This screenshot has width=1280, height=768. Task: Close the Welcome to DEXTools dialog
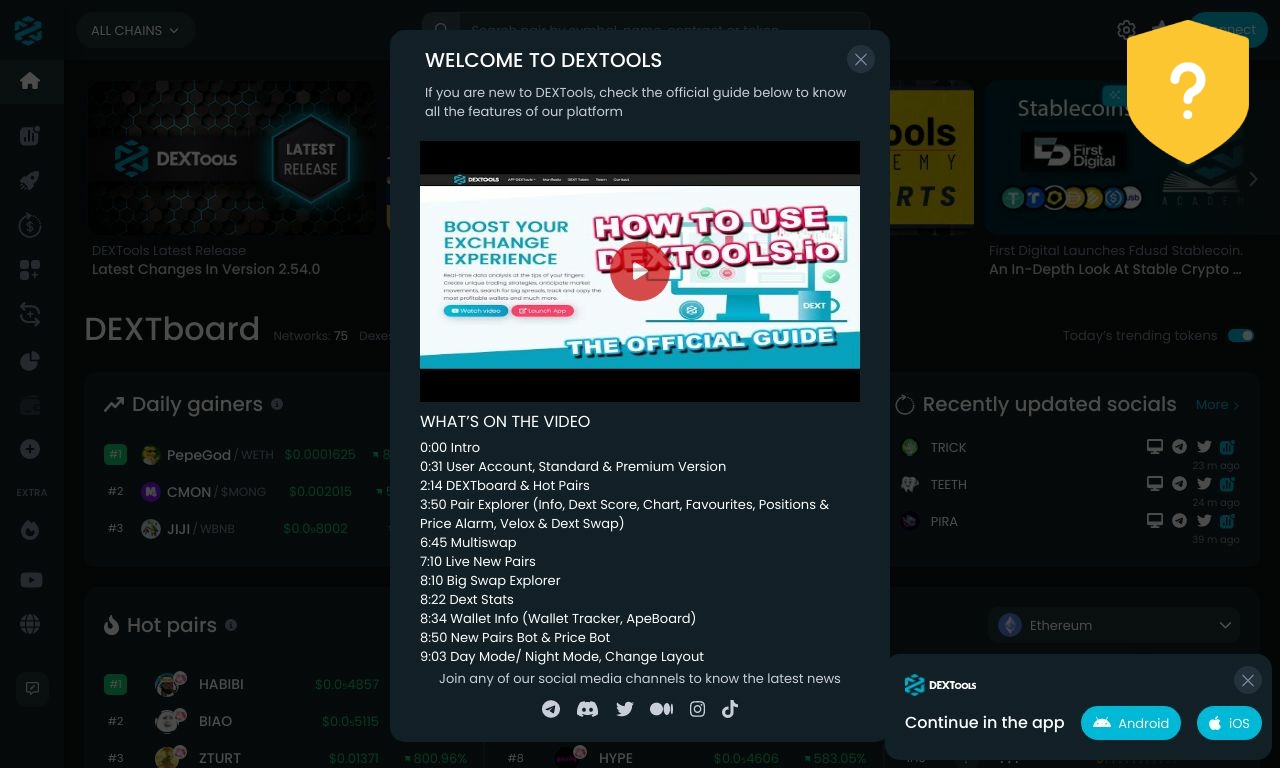pos(860,60)
